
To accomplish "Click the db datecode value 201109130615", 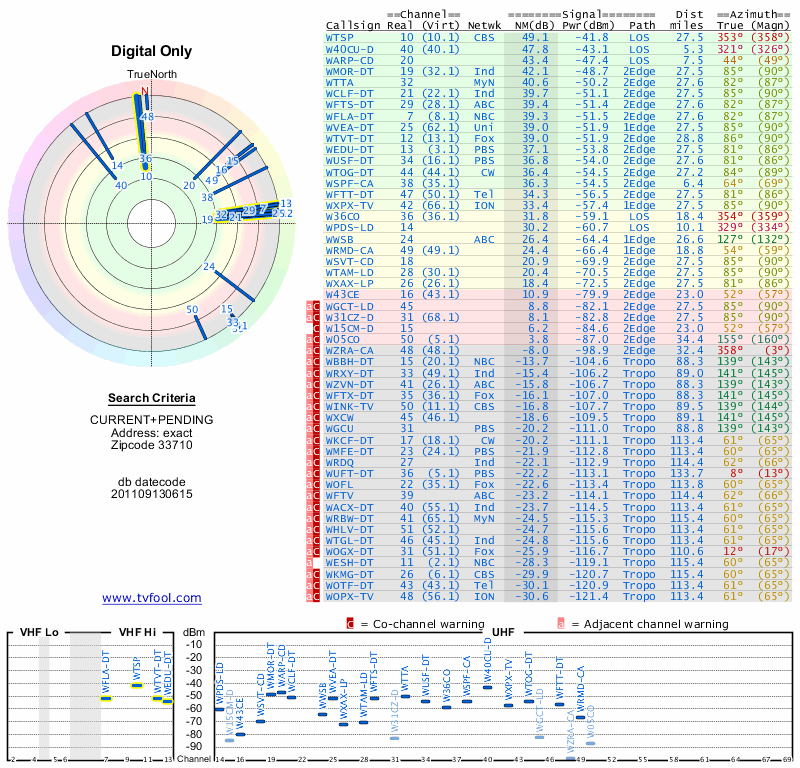I will 152,494.
